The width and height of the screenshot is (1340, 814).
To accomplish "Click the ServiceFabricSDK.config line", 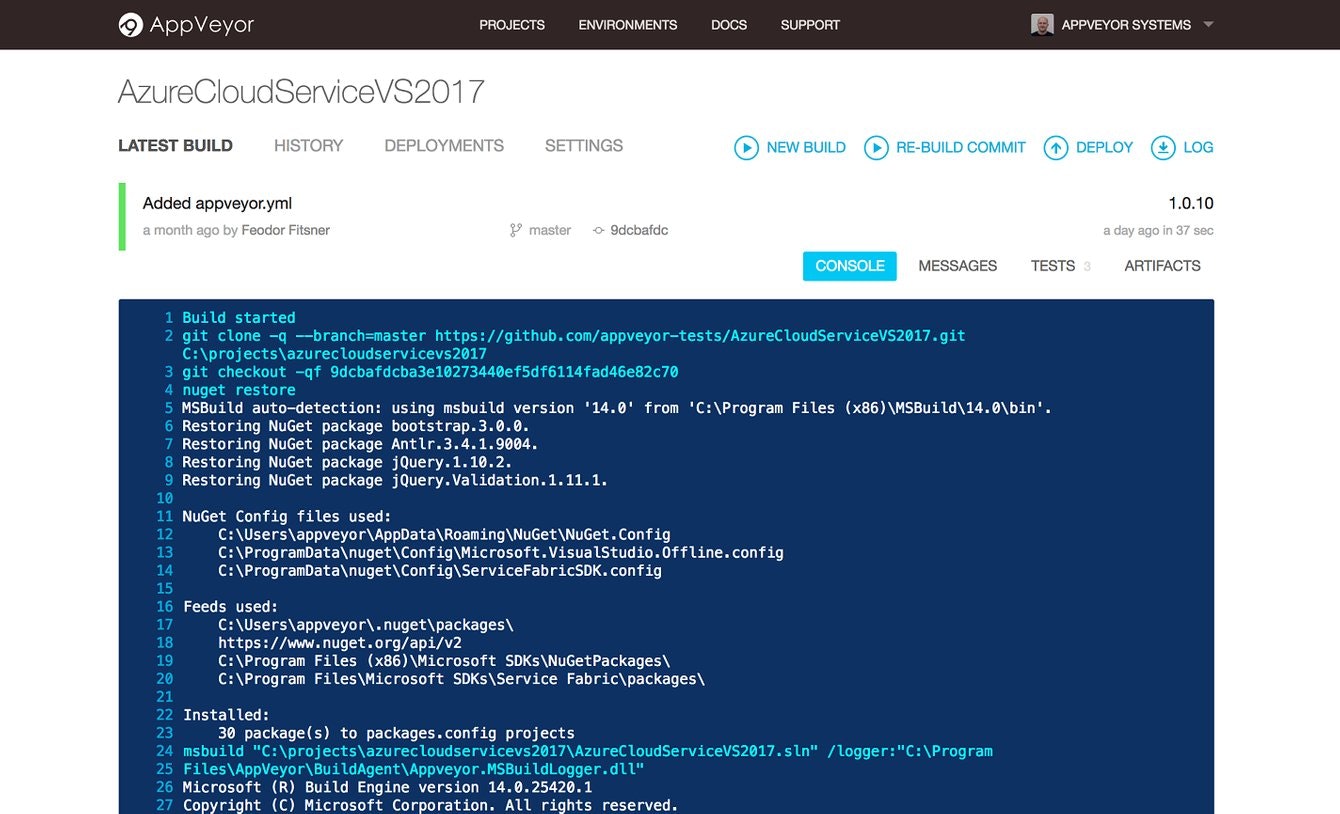I will click(440, 570).
